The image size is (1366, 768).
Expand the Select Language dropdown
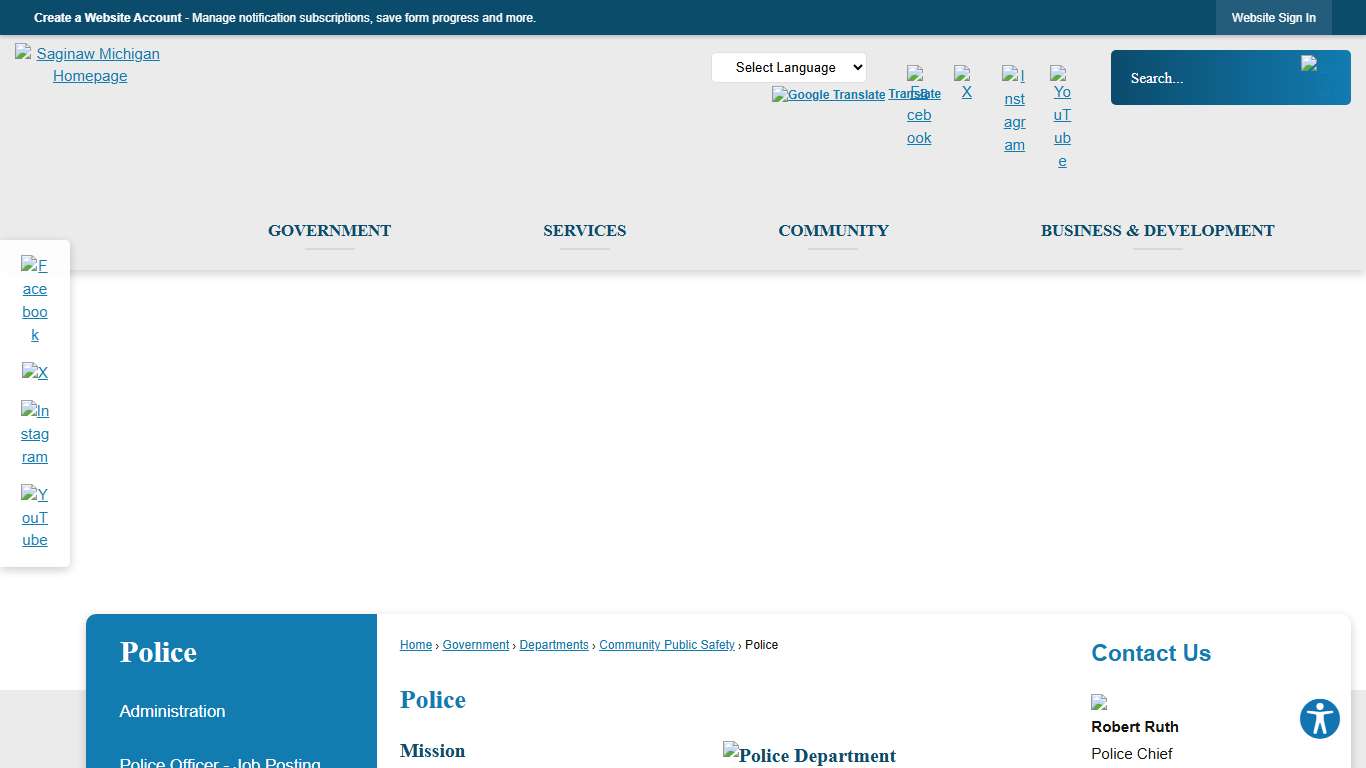[788, 68]
